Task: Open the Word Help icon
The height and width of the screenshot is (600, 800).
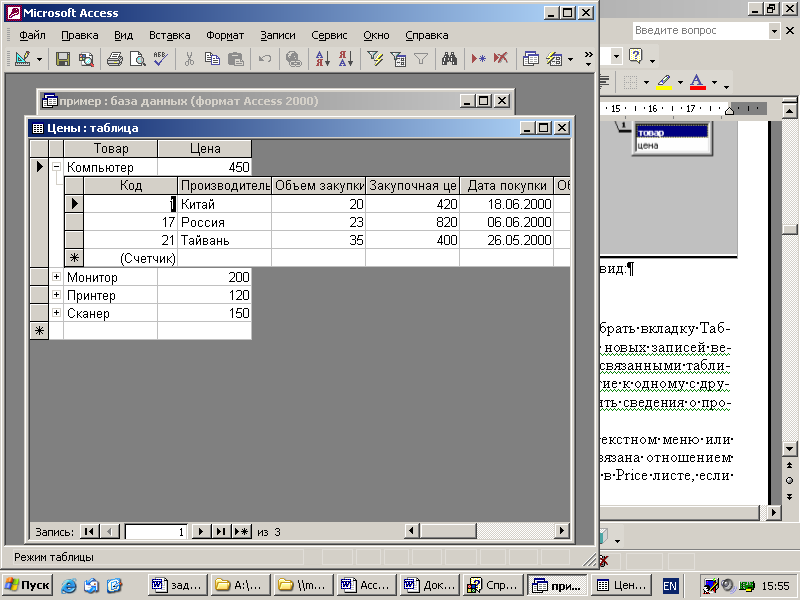Action: point(636,55)
